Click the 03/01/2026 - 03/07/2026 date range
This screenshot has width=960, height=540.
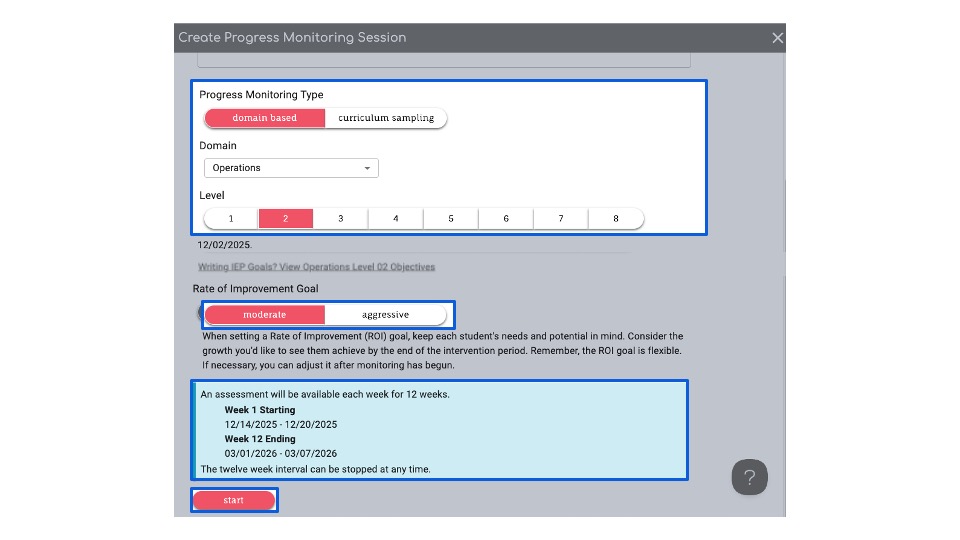(x=280, y=454)
